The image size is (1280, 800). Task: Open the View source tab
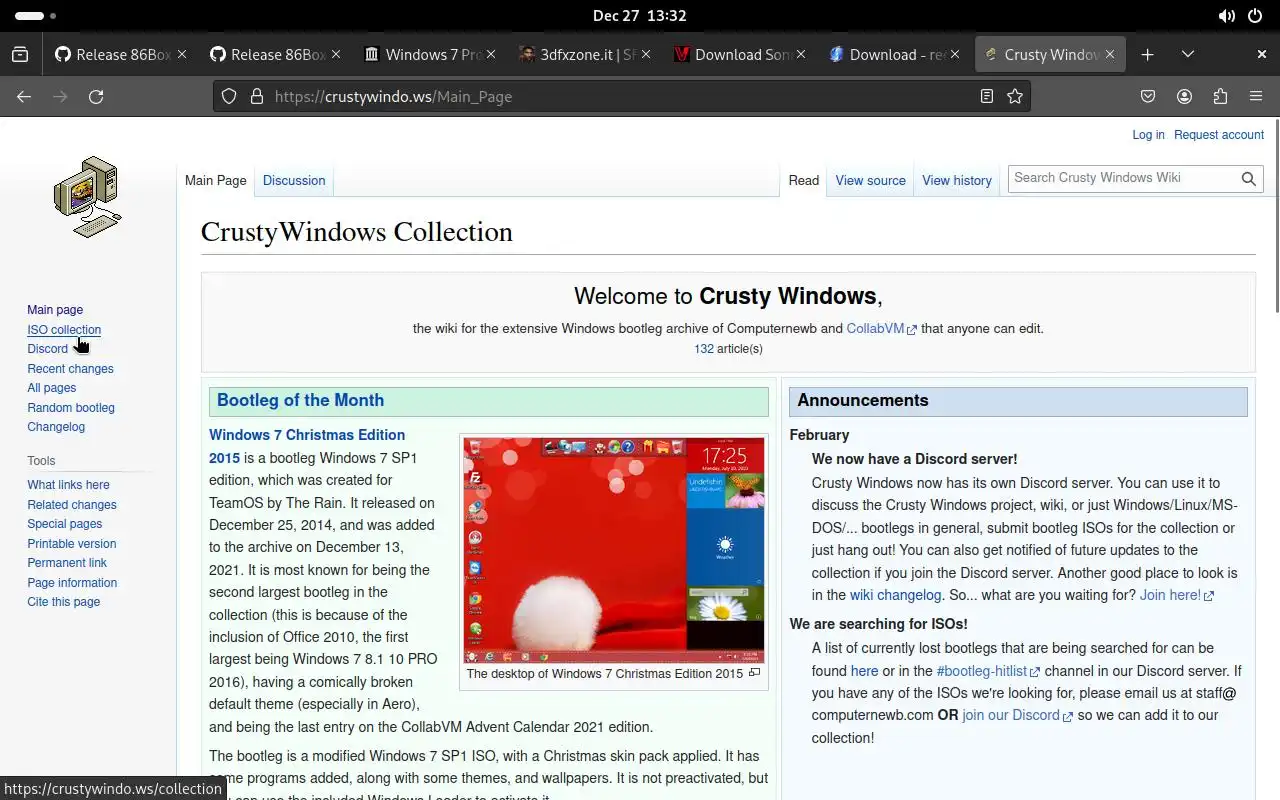(x=870, y=180)
